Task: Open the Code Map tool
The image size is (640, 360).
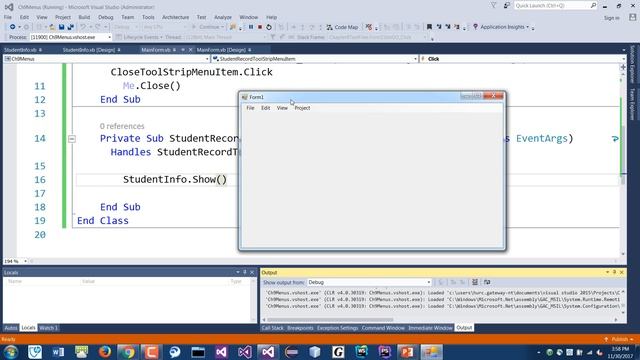Action: (342, 27)
